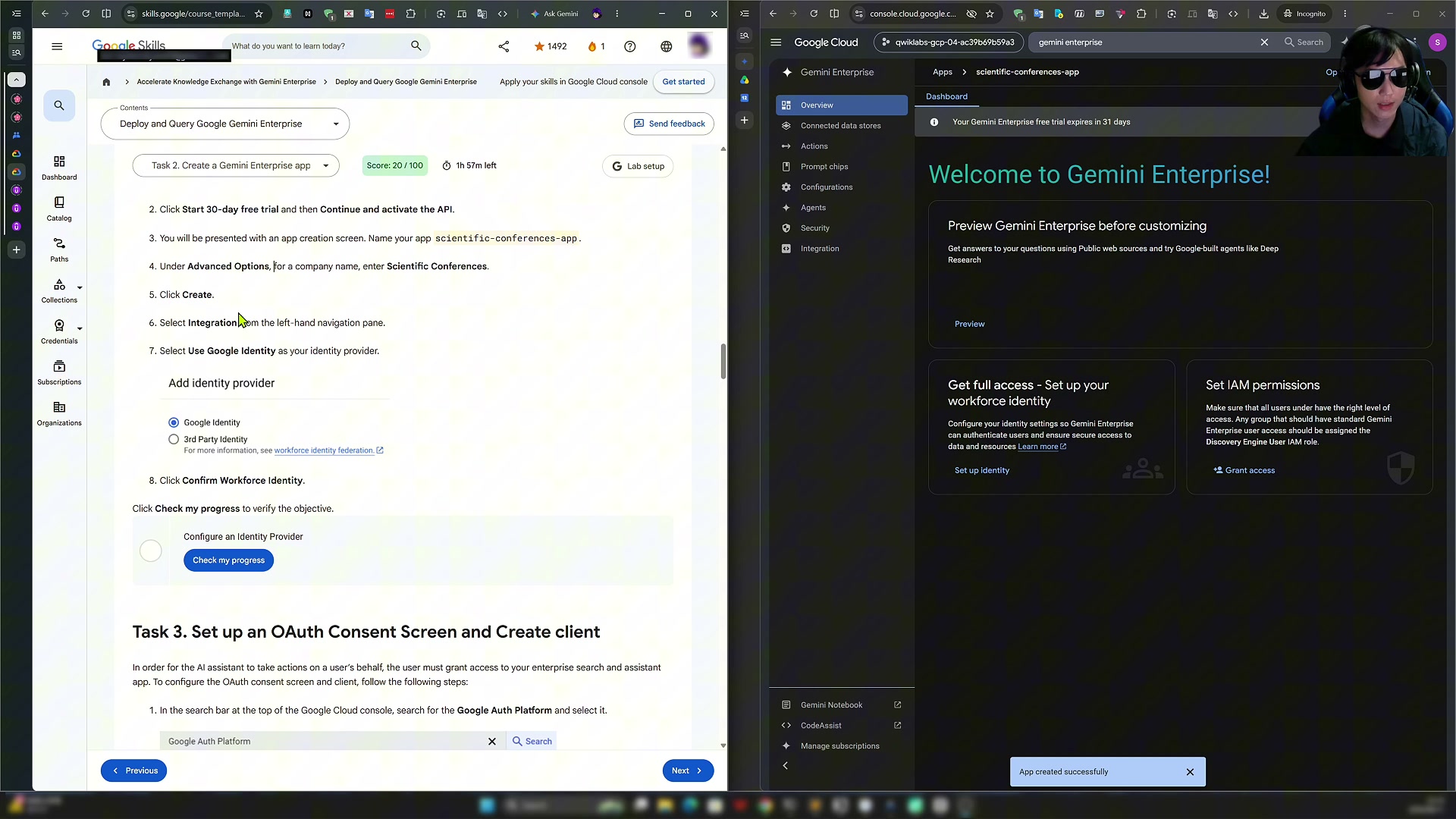Click the light-blue search button in sidebar
1456x819 pixels.
59,105
